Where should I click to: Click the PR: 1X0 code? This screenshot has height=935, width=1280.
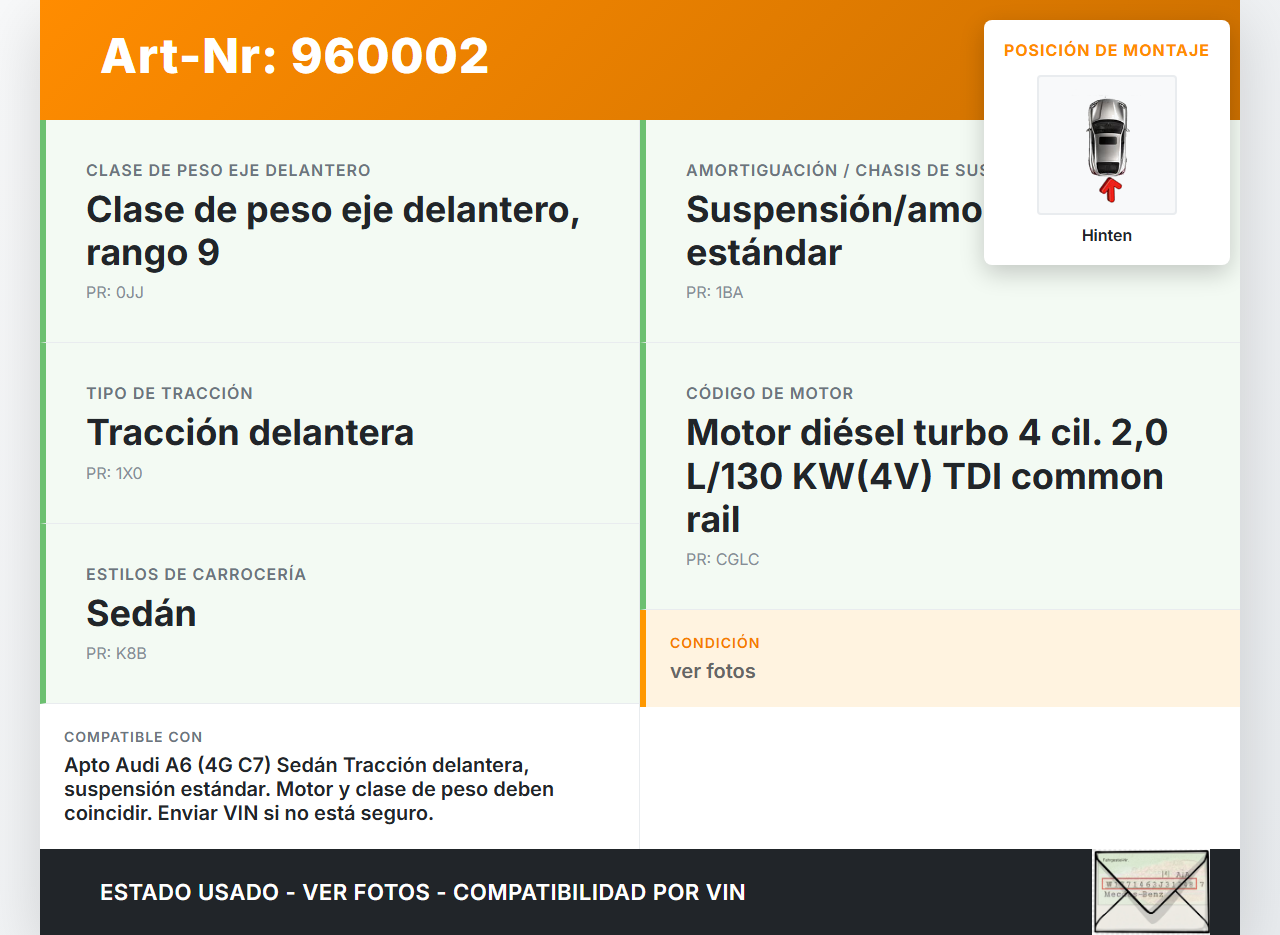pyautogui.click(x=114, y=474)
